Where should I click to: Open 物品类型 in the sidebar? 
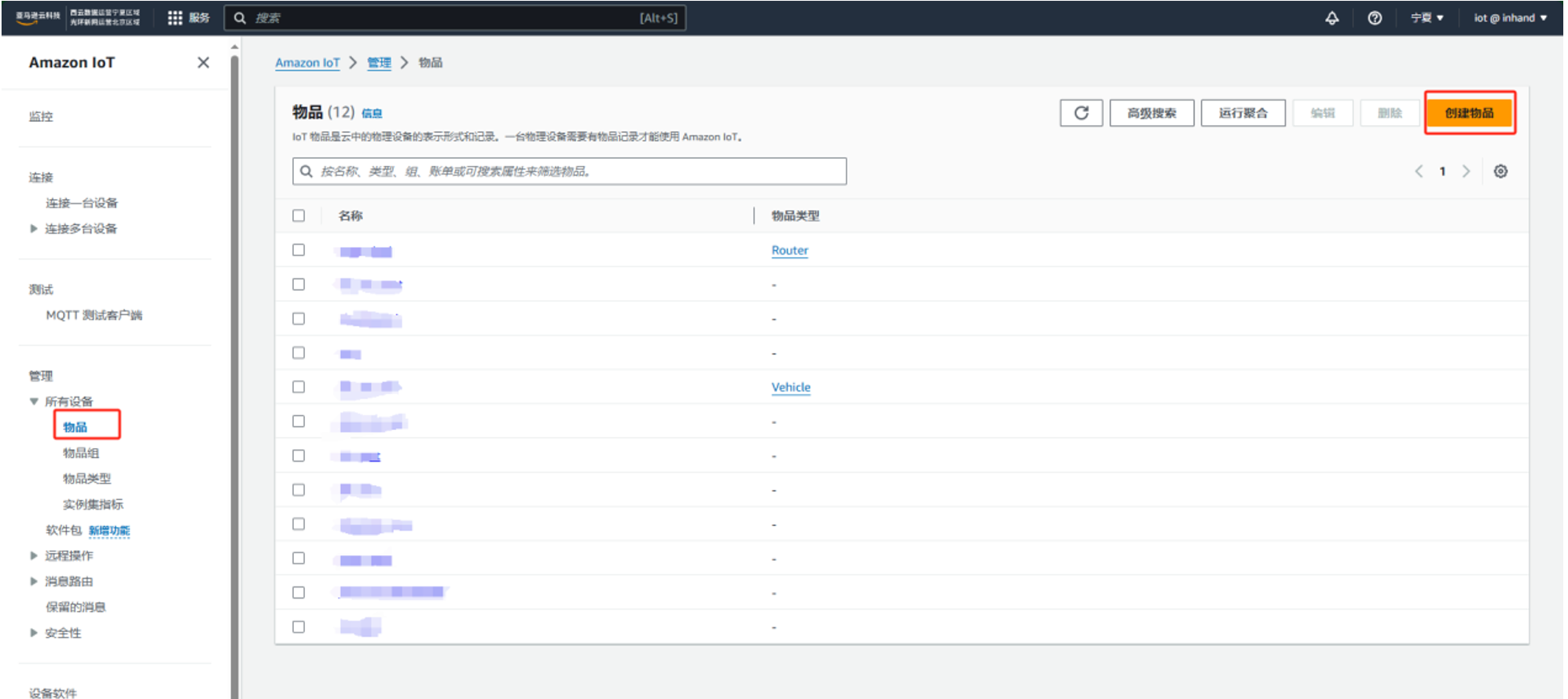tap(87, 478)
